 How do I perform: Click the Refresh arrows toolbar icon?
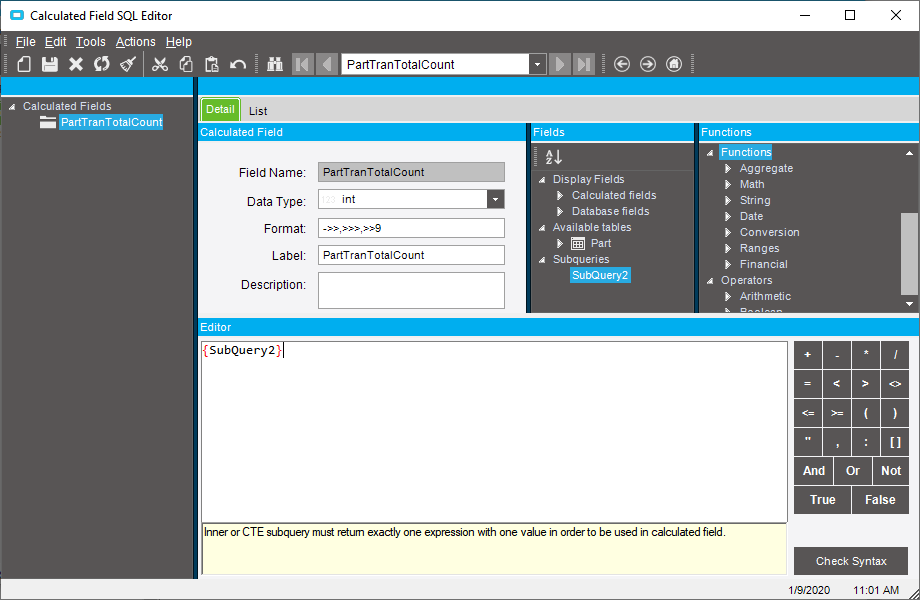[x=102, y=64]
